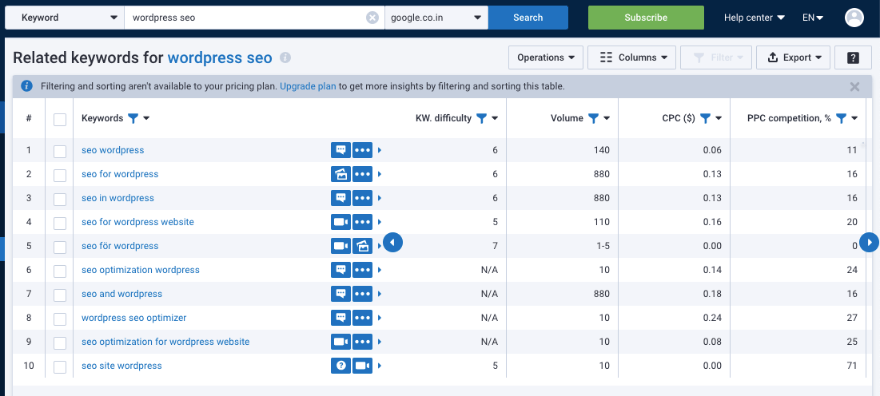Expand the seo wordpress row arrow
The width and height of the screenshot is (880, 396).
(x=380, y=150)
